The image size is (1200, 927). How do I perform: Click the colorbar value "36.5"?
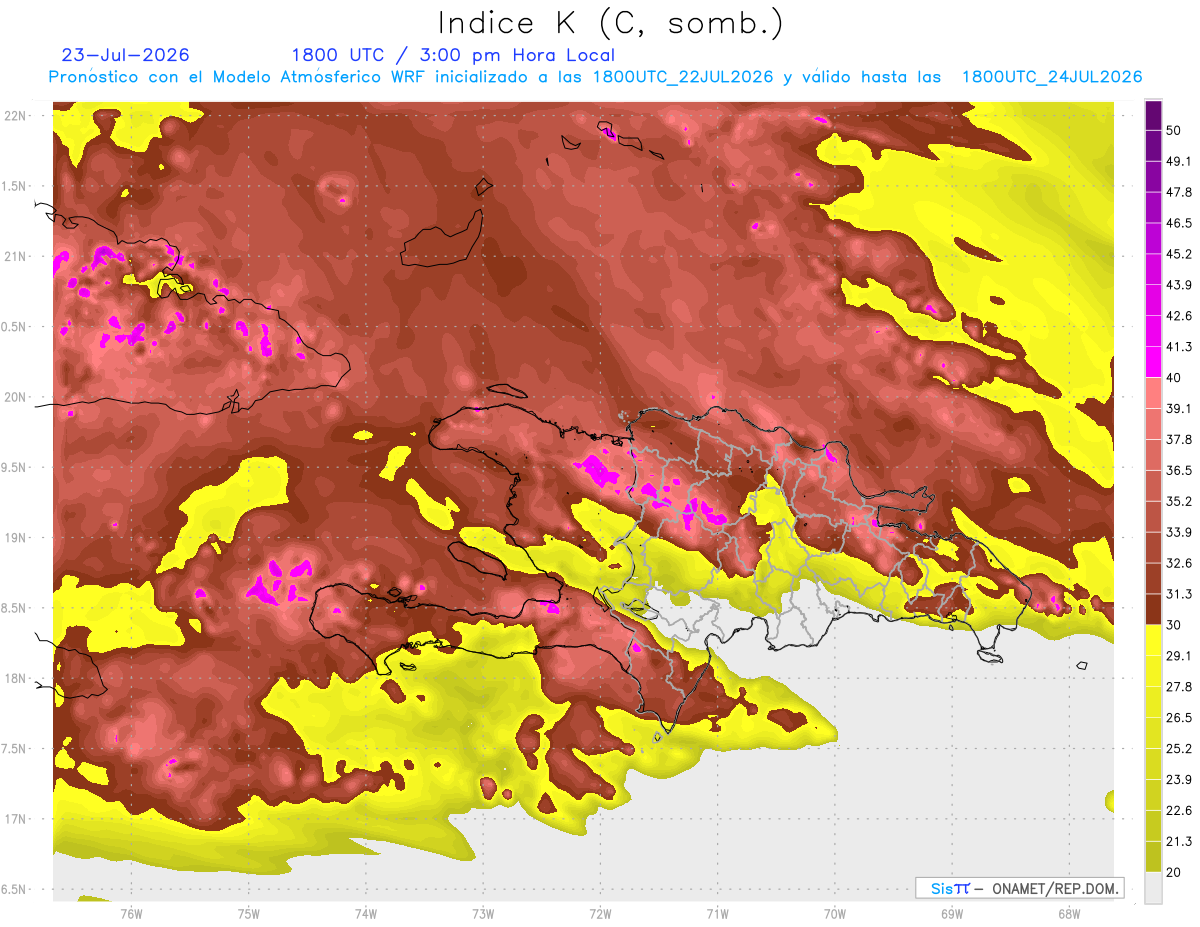[x=1179, y=470]
